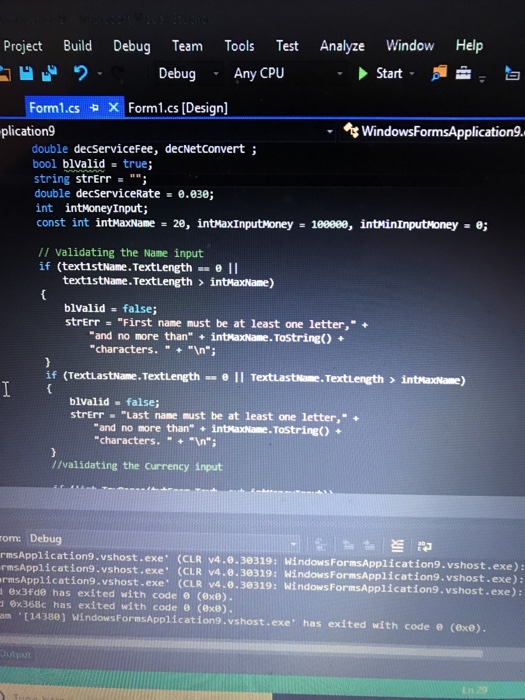Click the string "First name must be at least one letter,"
This screenshot has width=525, height=700.
237,323
